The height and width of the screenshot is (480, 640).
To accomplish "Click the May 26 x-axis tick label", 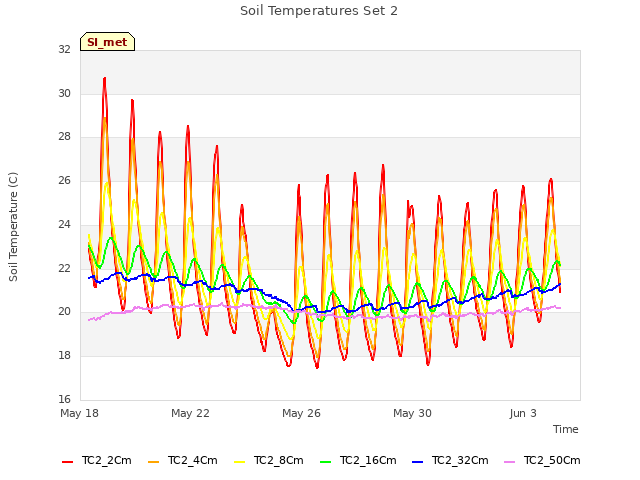I will [x=301, y=413].
